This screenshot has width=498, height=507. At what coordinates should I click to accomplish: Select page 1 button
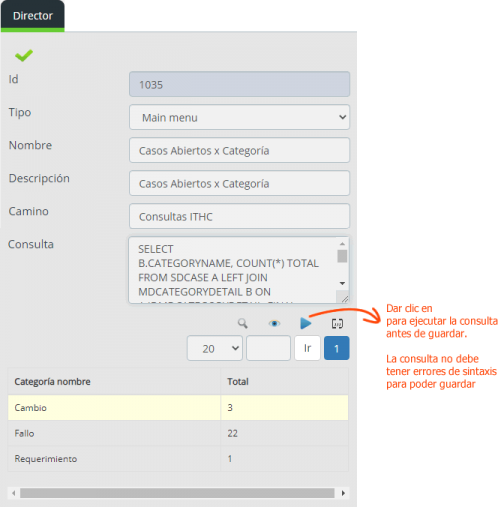tap(337, 348)
